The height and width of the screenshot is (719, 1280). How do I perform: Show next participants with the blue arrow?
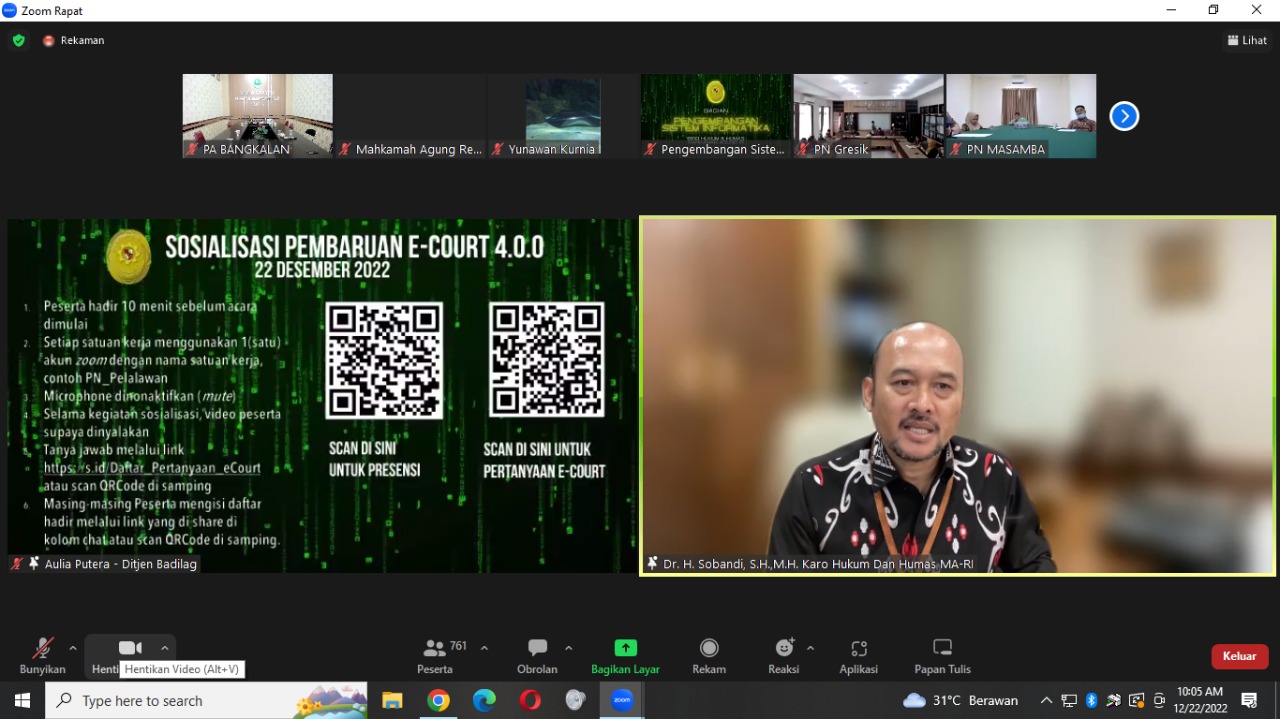pyautogui.click(x=1124, y=116)
